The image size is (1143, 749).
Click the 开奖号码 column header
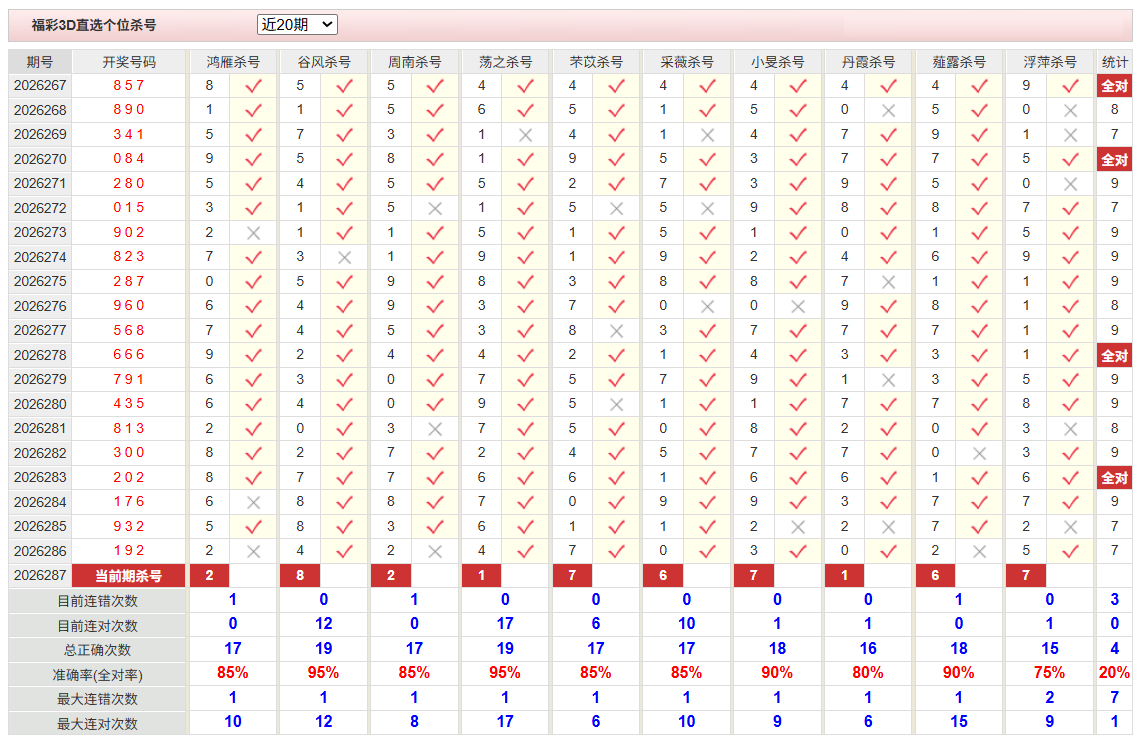tap(129, 62)
